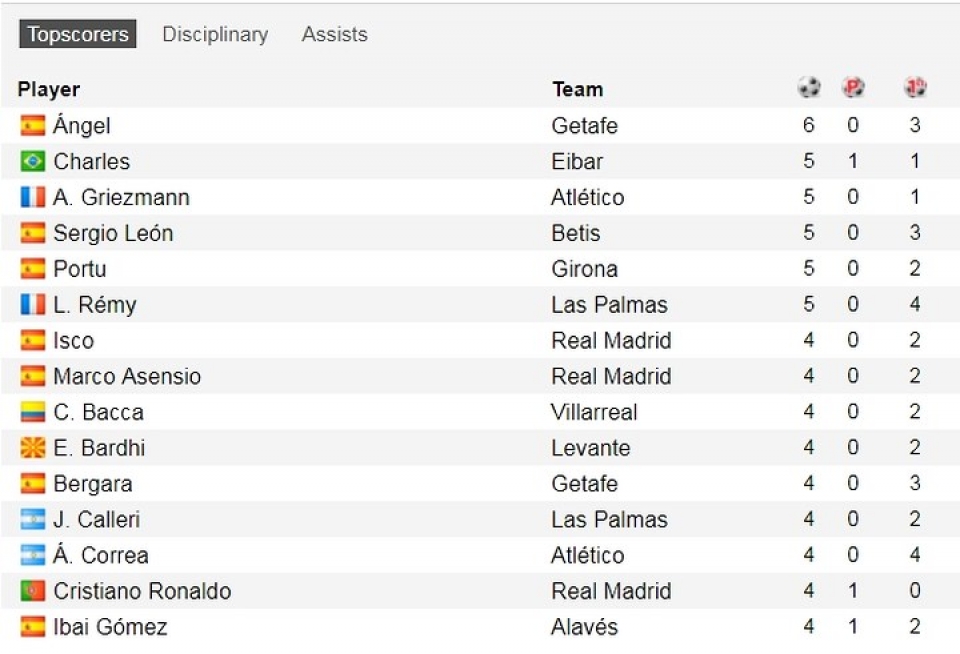This screenshot has height=654, width=960.
Task: Click the Team column header
Action: 577,89
